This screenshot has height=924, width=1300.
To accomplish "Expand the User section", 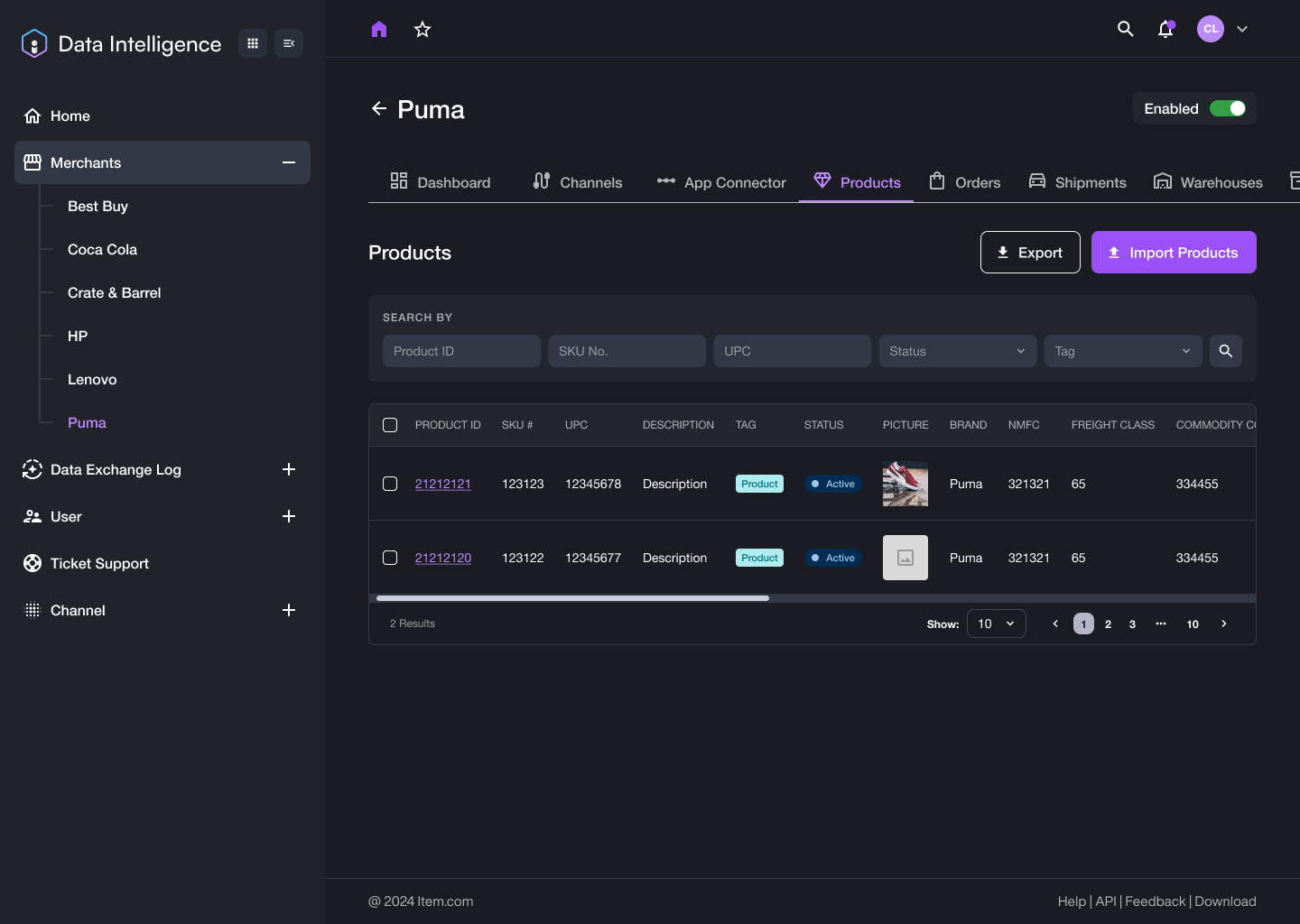I will (289, 516).
